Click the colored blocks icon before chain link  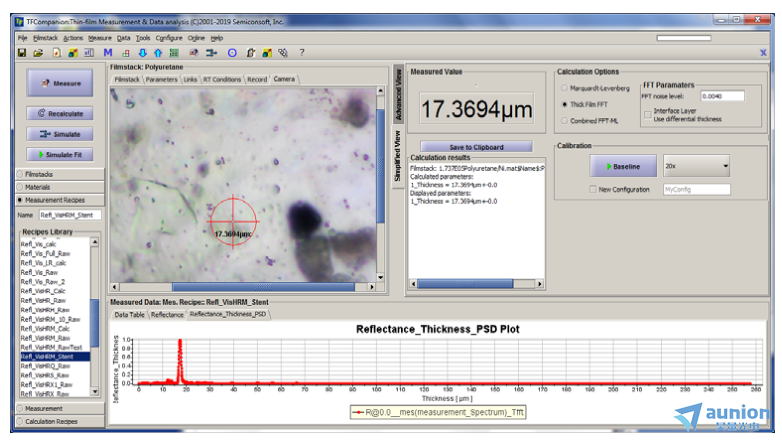[267, 52]
